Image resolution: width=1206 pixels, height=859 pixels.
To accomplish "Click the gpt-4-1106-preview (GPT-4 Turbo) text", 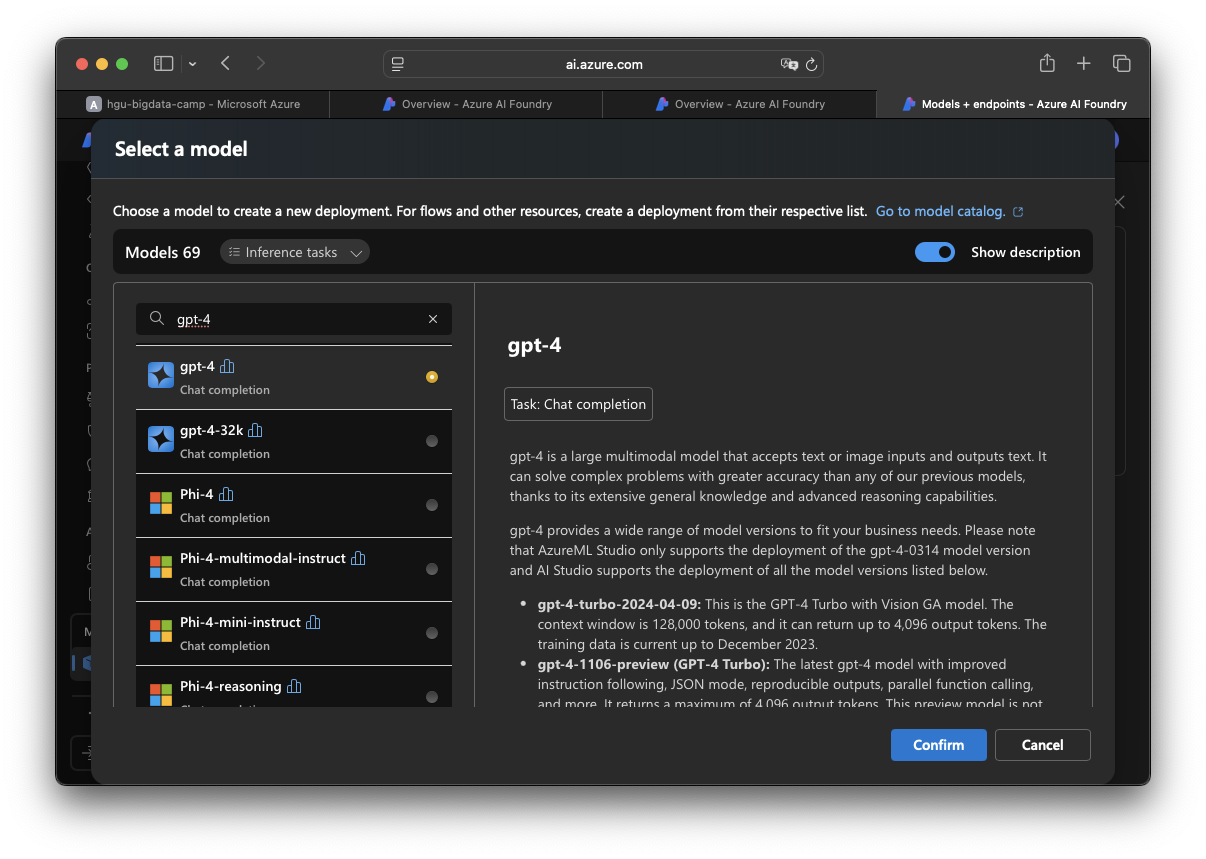I will (x=654, y=664).
